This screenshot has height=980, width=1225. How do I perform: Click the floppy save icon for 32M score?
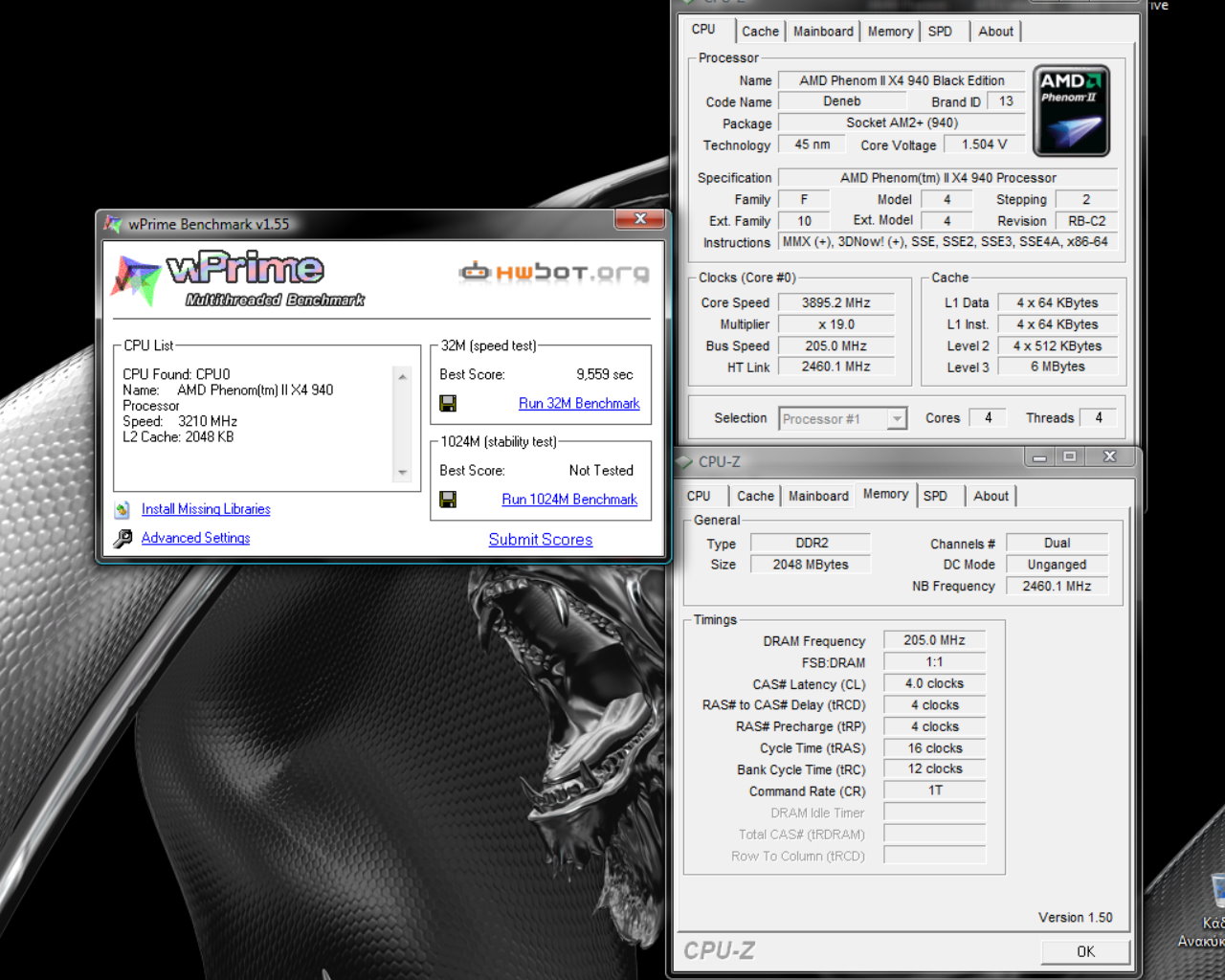[x=448, y=404]
